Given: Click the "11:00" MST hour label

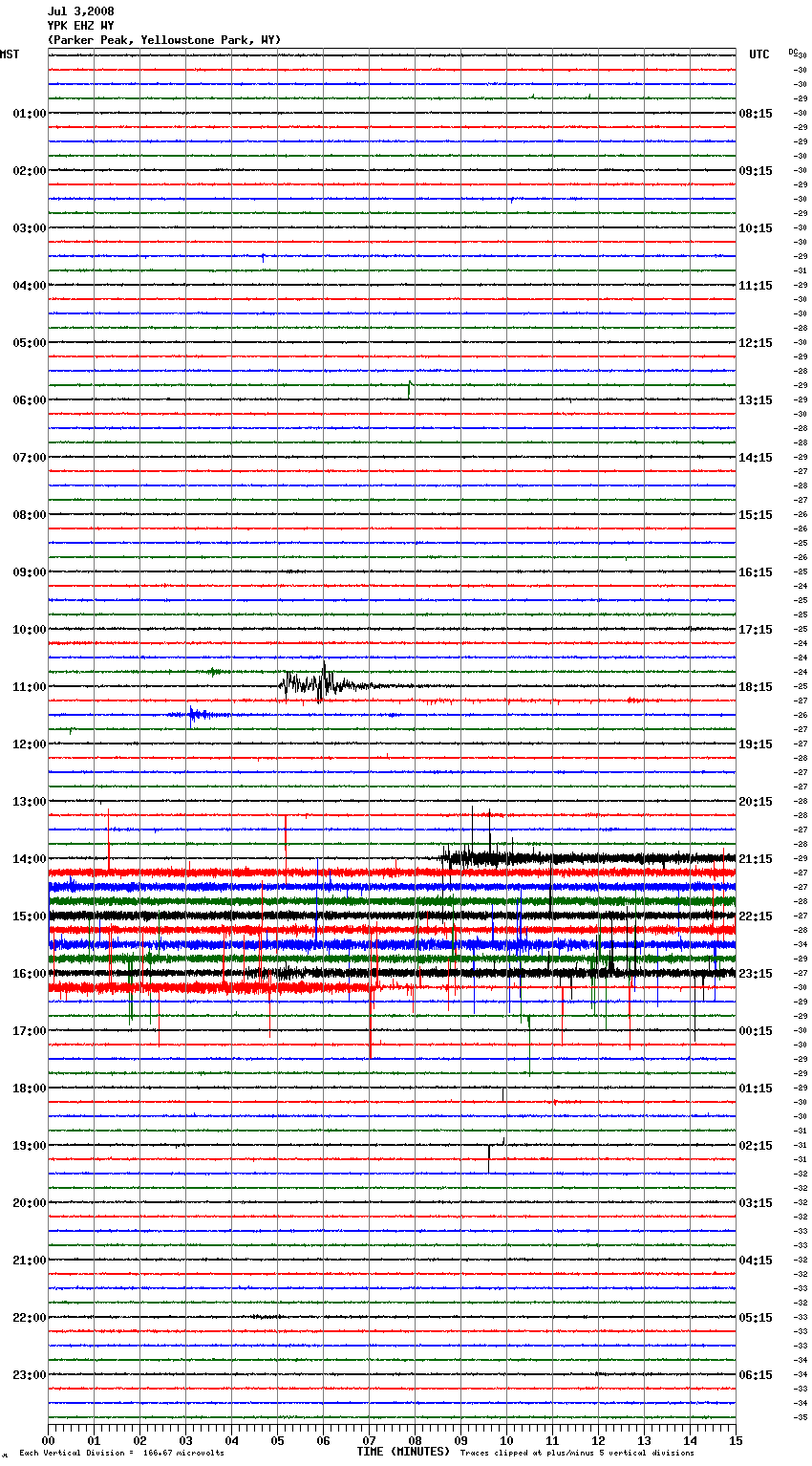Looking at the screenshot, I should (29, 687).
